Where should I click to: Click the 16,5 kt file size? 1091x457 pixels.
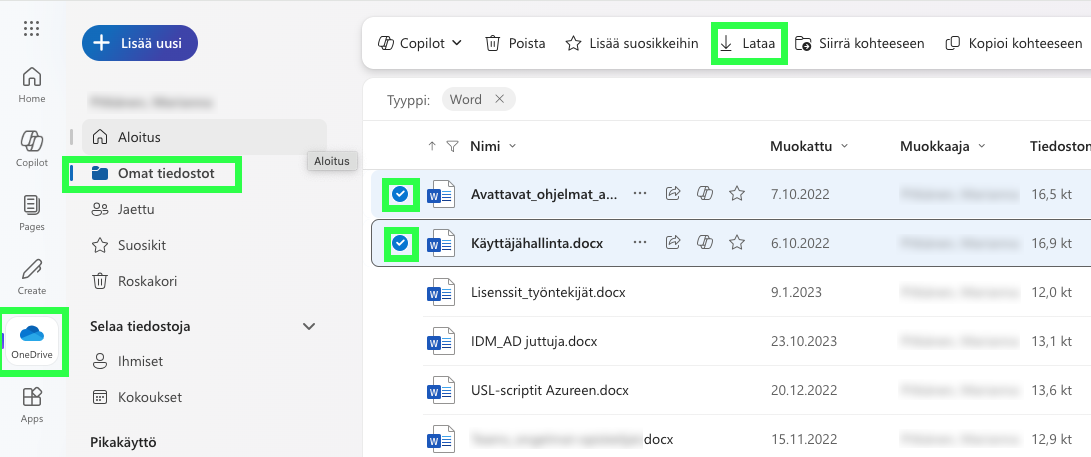(x=1051, y=194)
